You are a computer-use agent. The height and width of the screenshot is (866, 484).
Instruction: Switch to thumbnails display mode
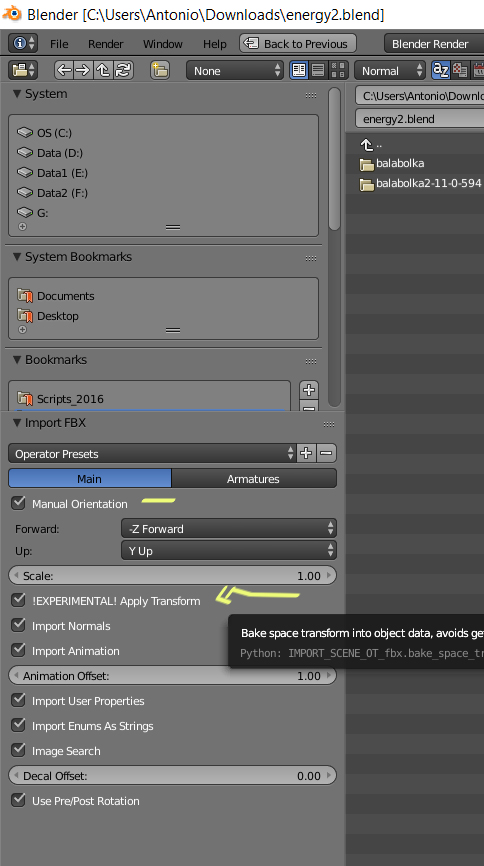(338, 70)
